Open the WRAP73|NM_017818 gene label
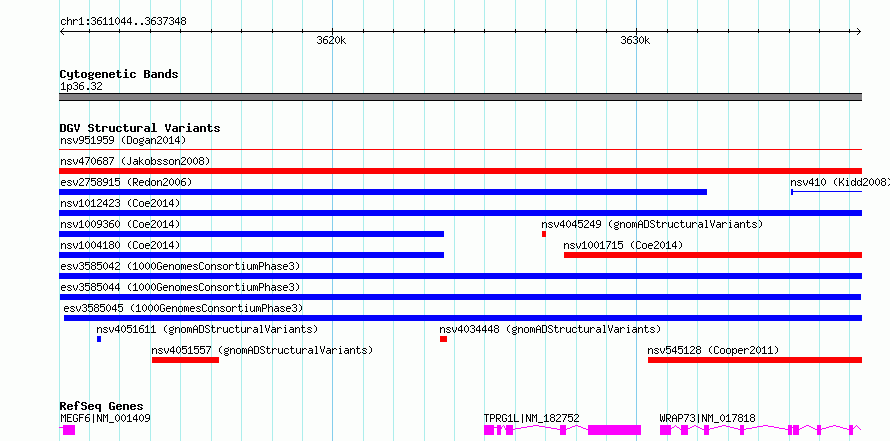 coord(707,418)
